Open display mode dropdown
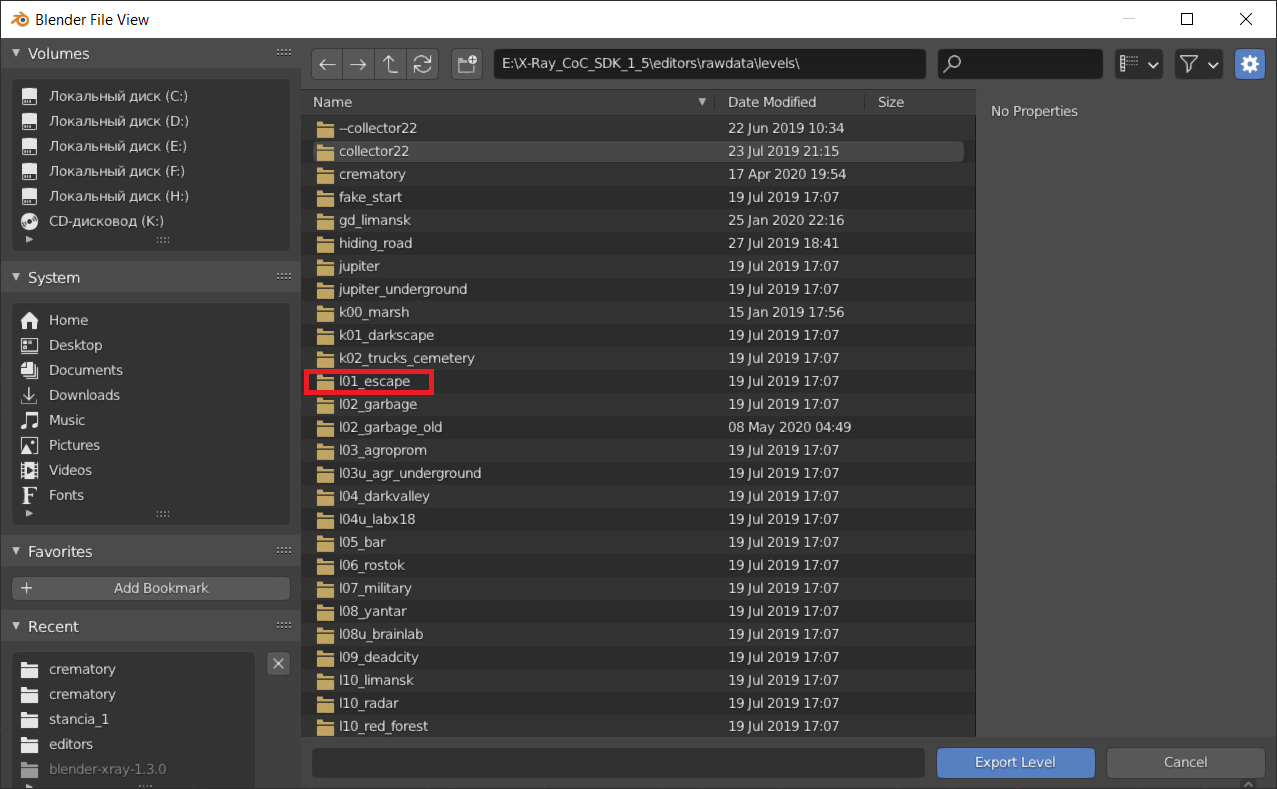The width and height of the screenshot is (1277, 789). pos(1139,64)
